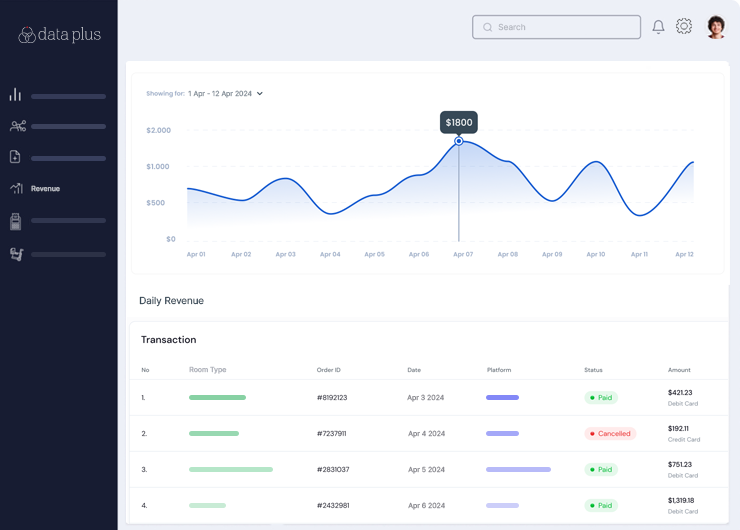
Task: Click the Daily Revenue heading
Action: click(x=171, y=301)
